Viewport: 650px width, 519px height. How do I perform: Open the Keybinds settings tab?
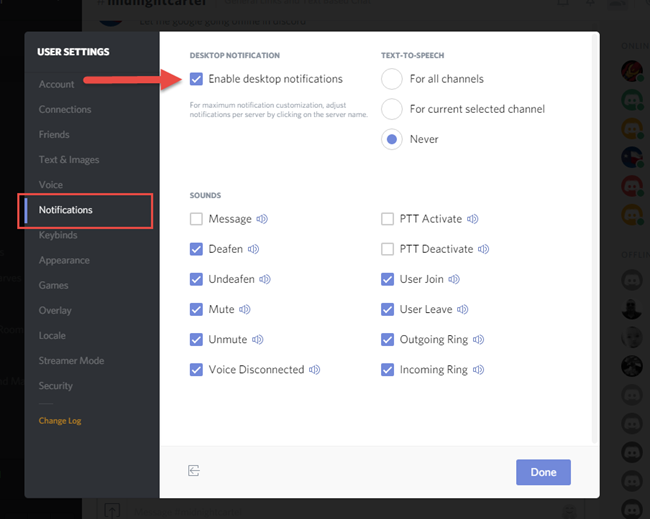click(58, 235)
